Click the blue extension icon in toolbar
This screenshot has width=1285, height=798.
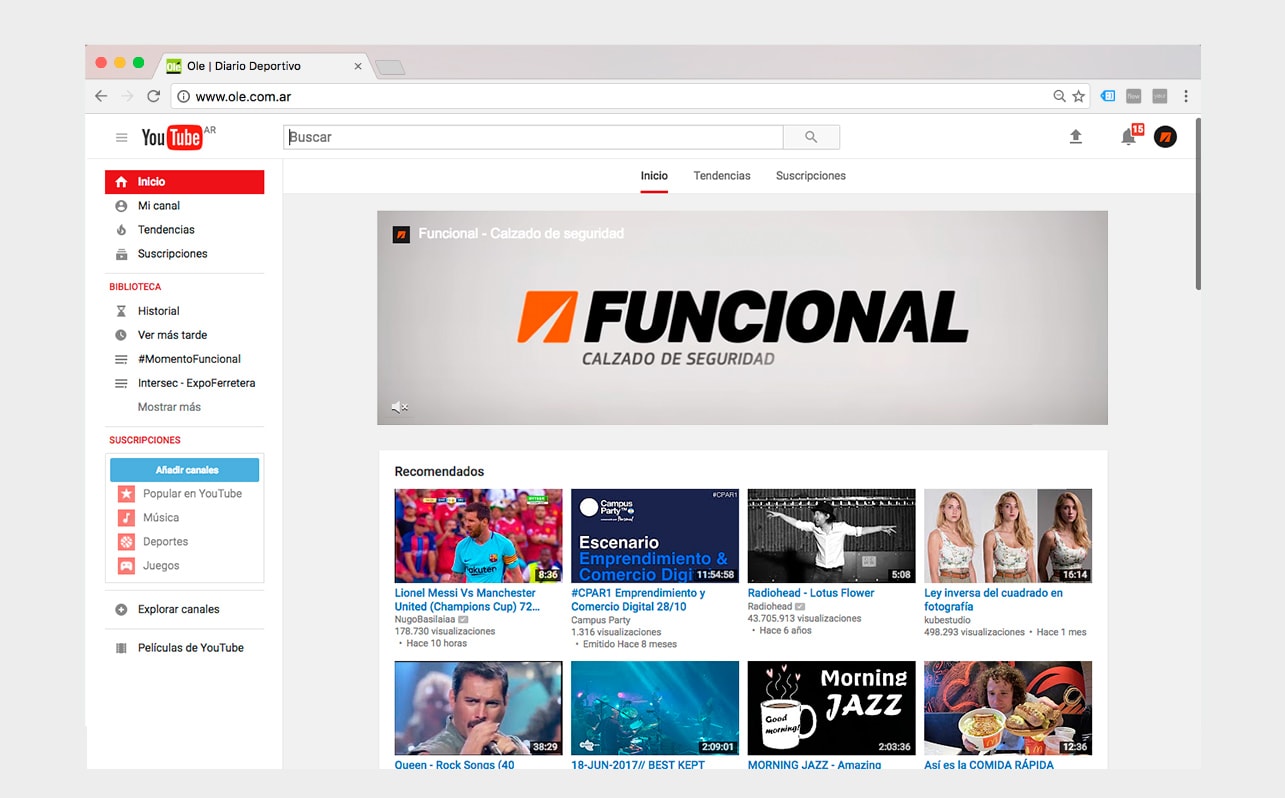pos(1108,96)
